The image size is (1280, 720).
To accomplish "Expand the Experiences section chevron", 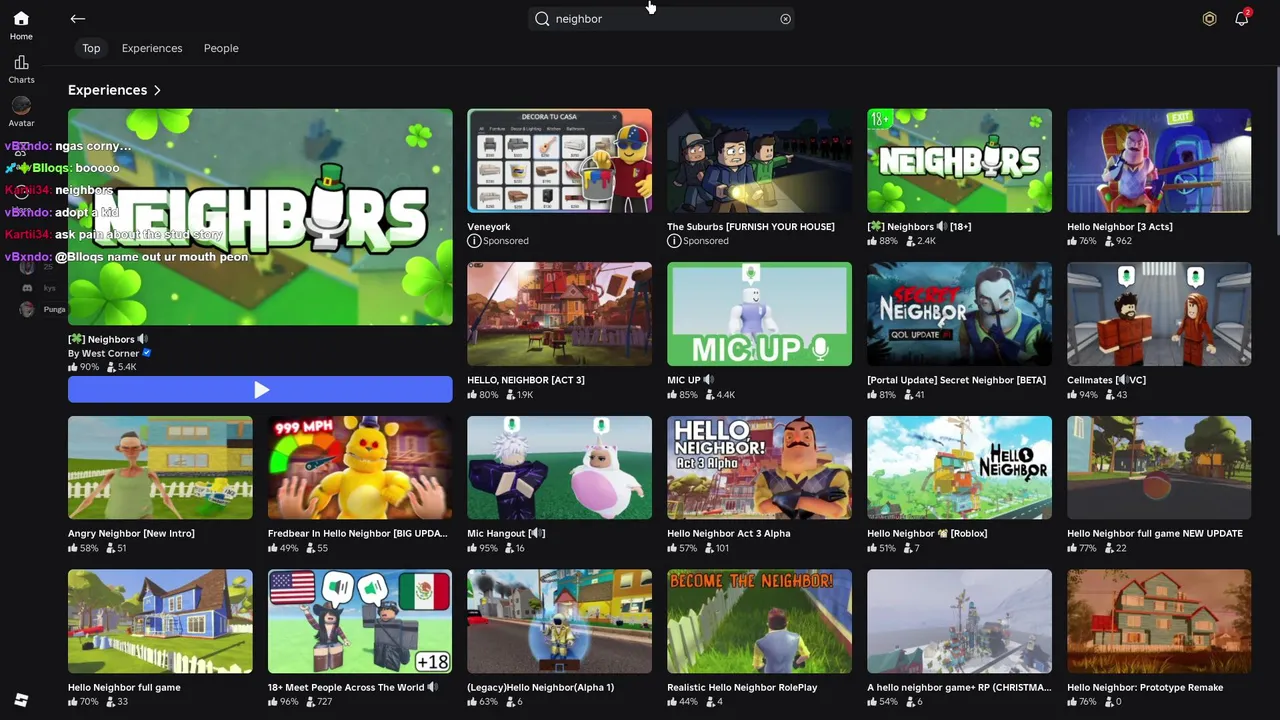I will pos(157,90).
